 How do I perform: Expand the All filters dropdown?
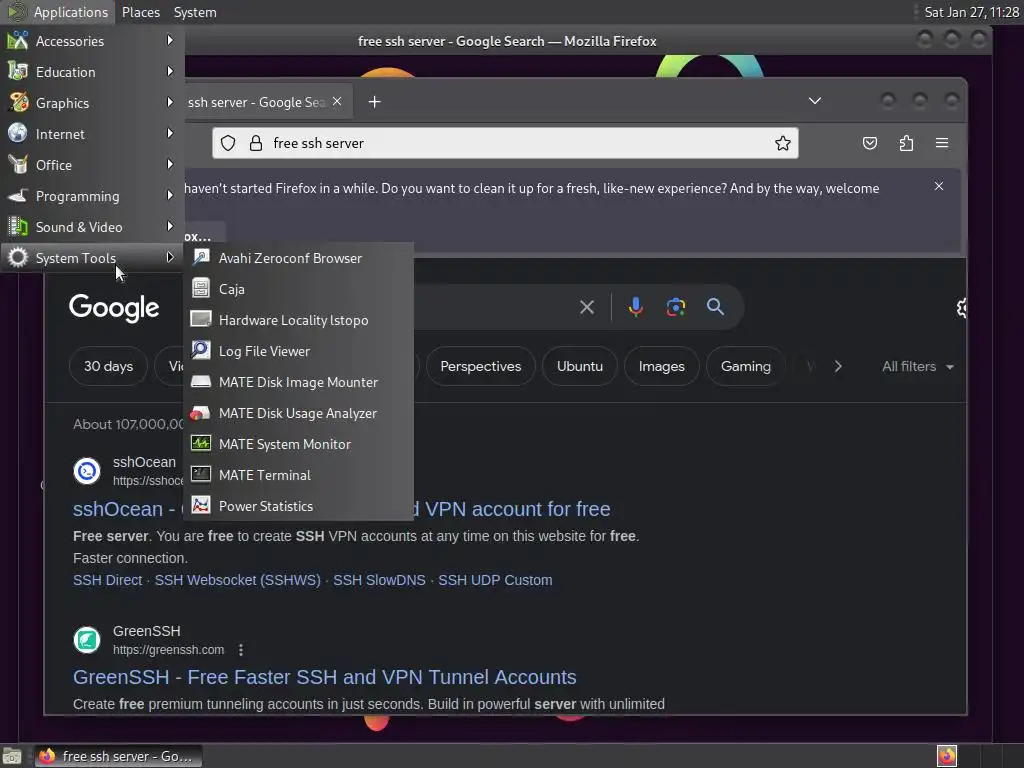pyautogui.click(x=918, y=366)
